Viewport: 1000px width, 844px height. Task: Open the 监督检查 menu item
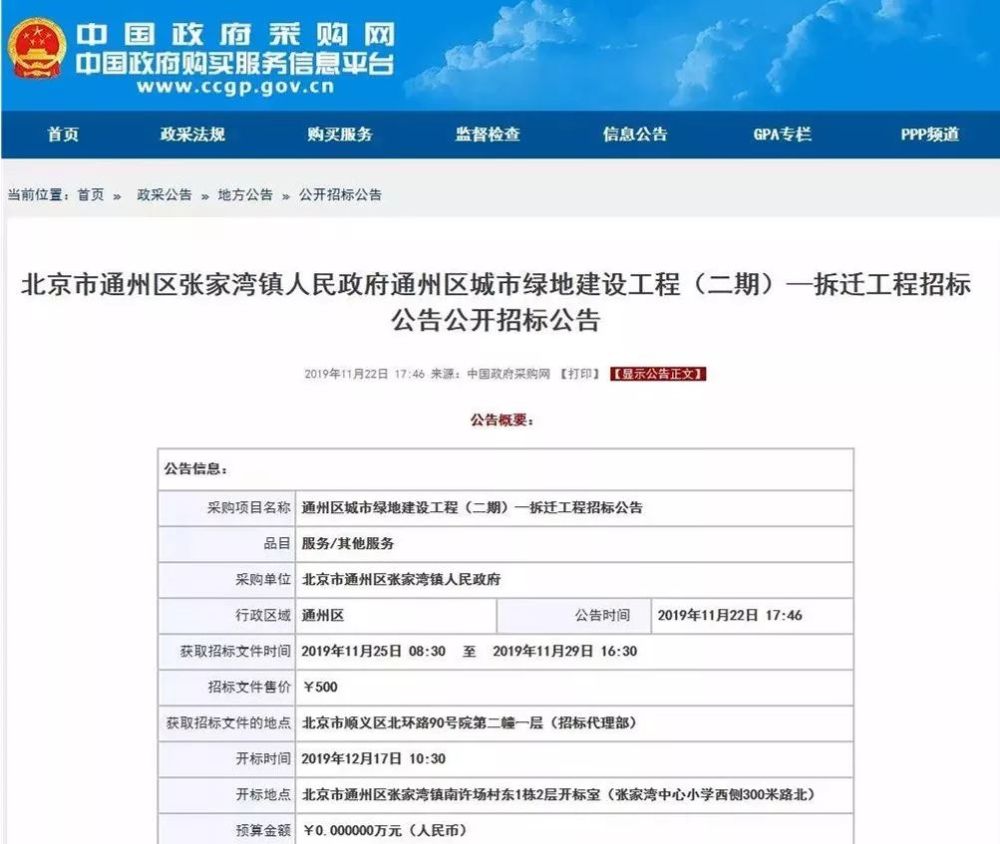(488, 135)
